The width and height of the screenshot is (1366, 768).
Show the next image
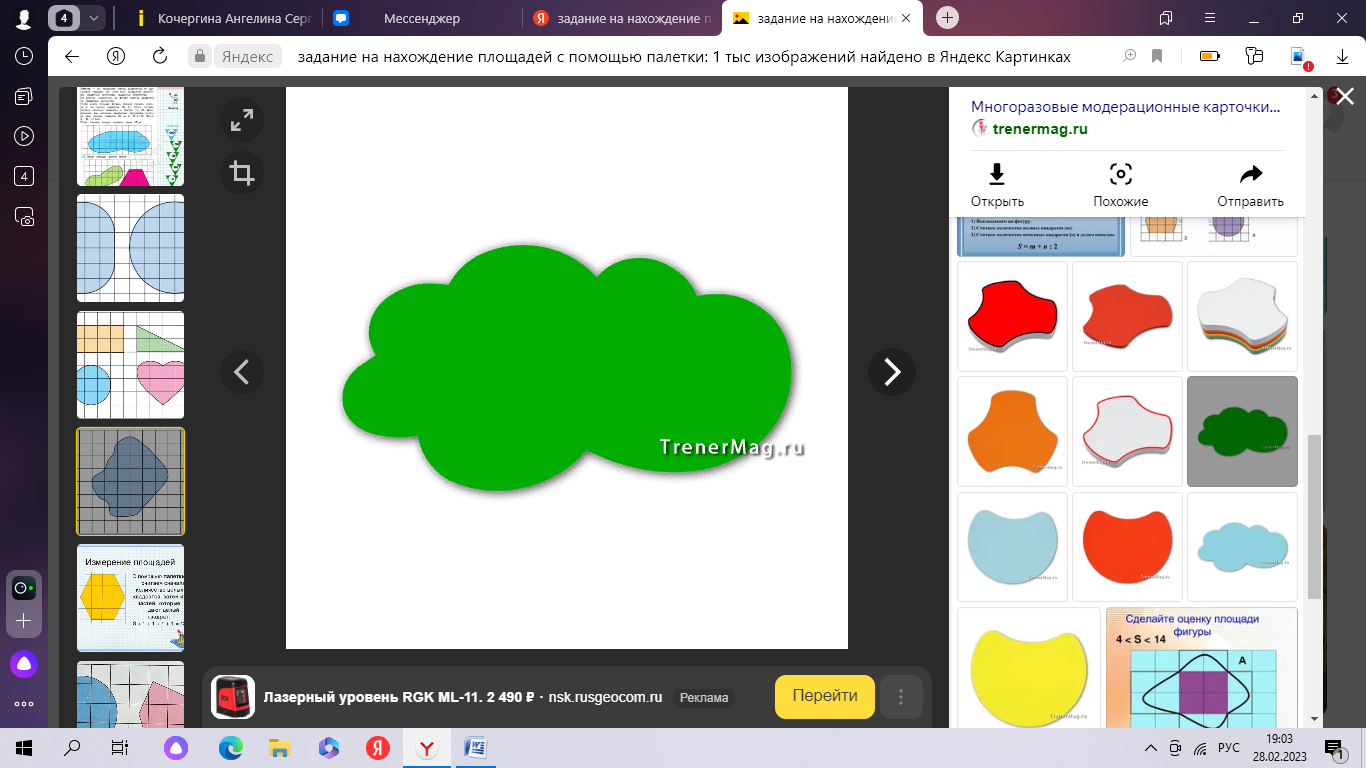tap(892, 372)
